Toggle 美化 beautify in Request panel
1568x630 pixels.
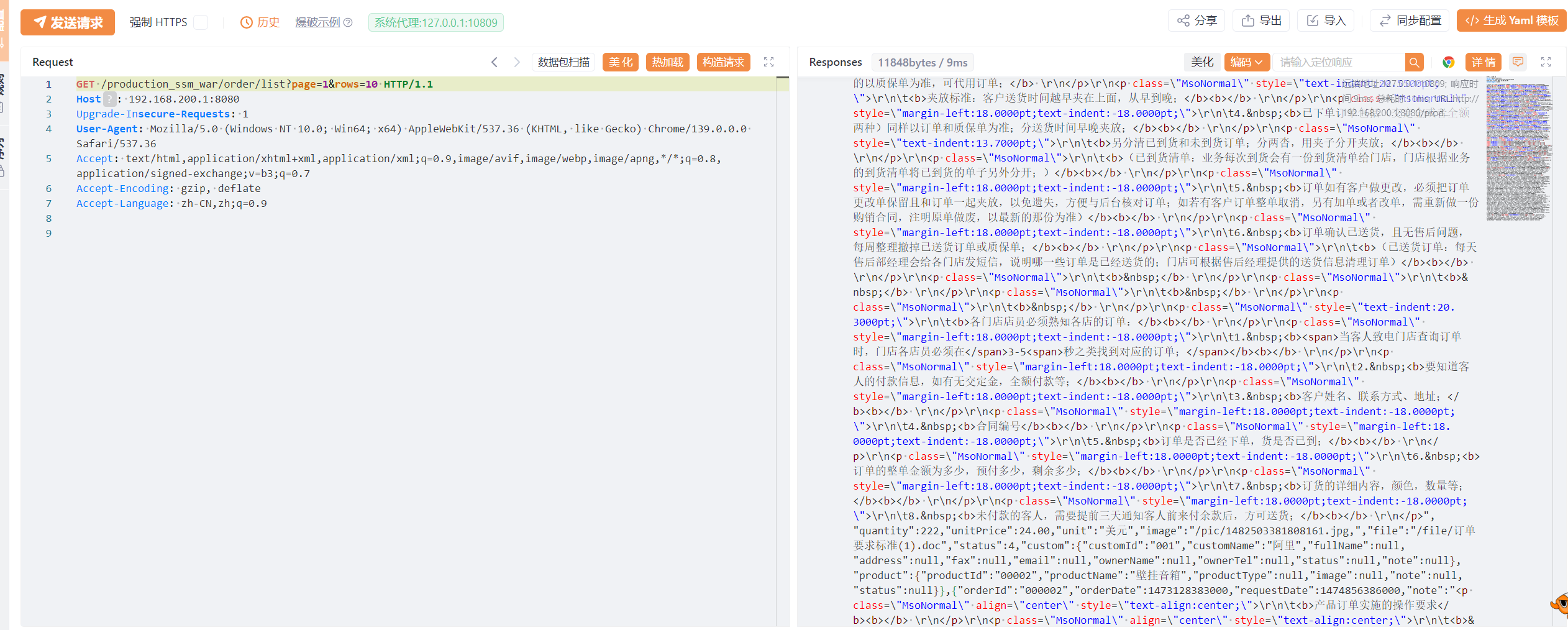pyautogui.click(x=620, y=62)
